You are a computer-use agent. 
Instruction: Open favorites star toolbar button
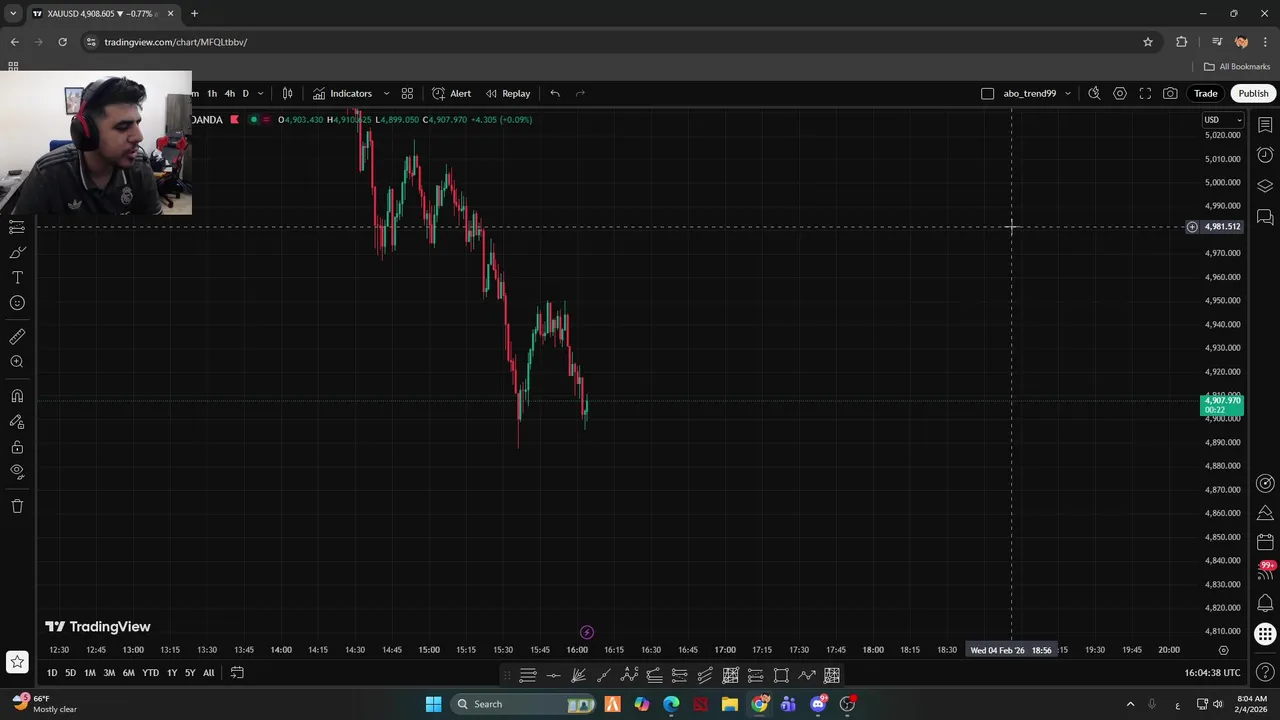[17, 661]
